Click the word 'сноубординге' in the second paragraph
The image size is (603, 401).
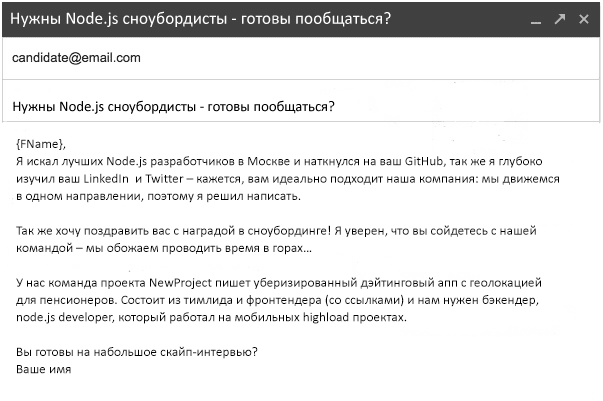[289, 231]
